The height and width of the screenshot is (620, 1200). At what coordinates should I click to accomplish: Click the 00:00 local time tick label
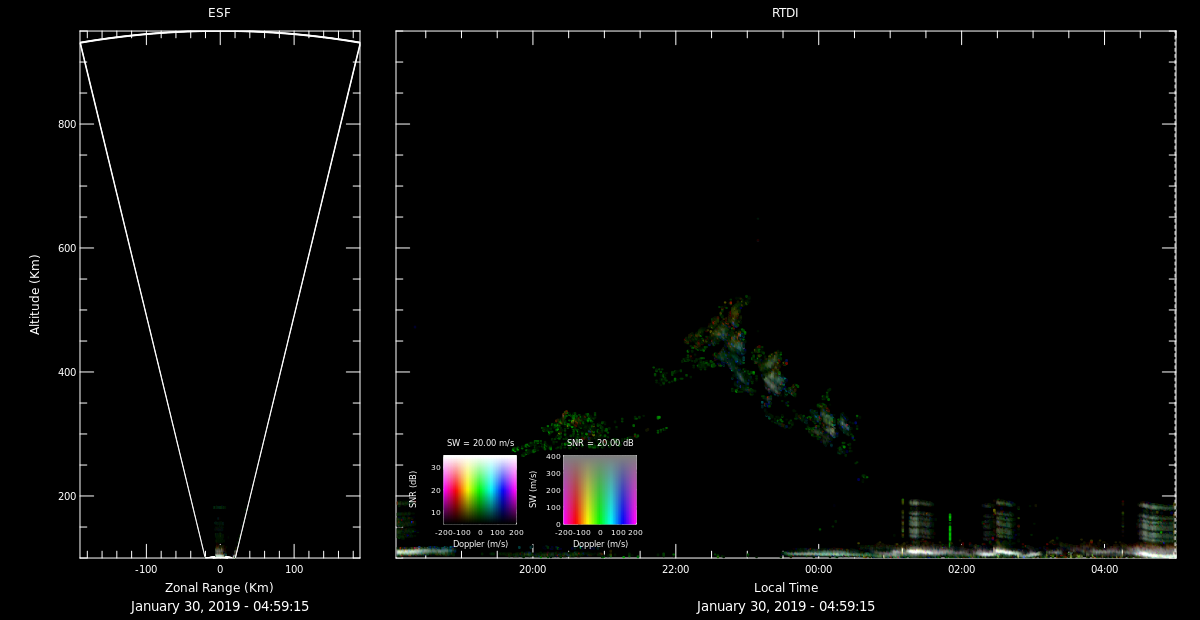818,569
